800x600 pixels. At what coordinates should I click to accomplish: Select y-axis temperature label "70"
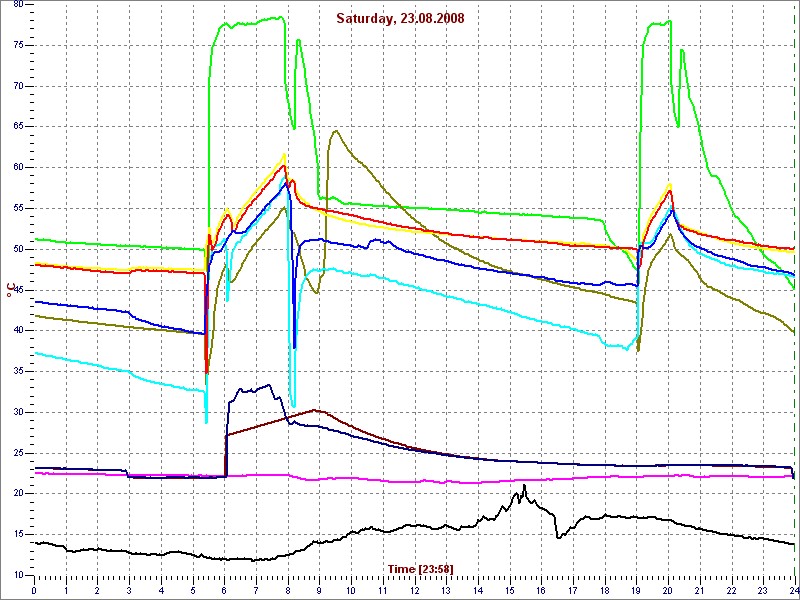18,86
